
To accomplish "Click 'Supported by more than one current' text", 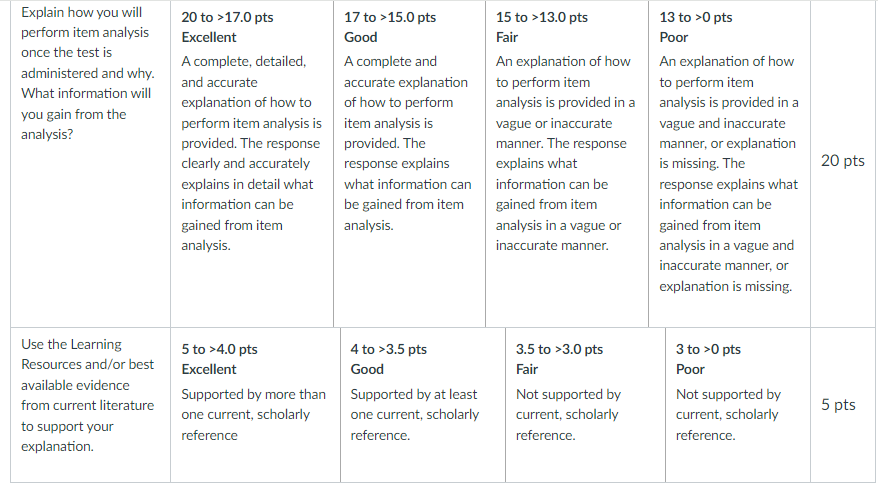I will 253,415.
